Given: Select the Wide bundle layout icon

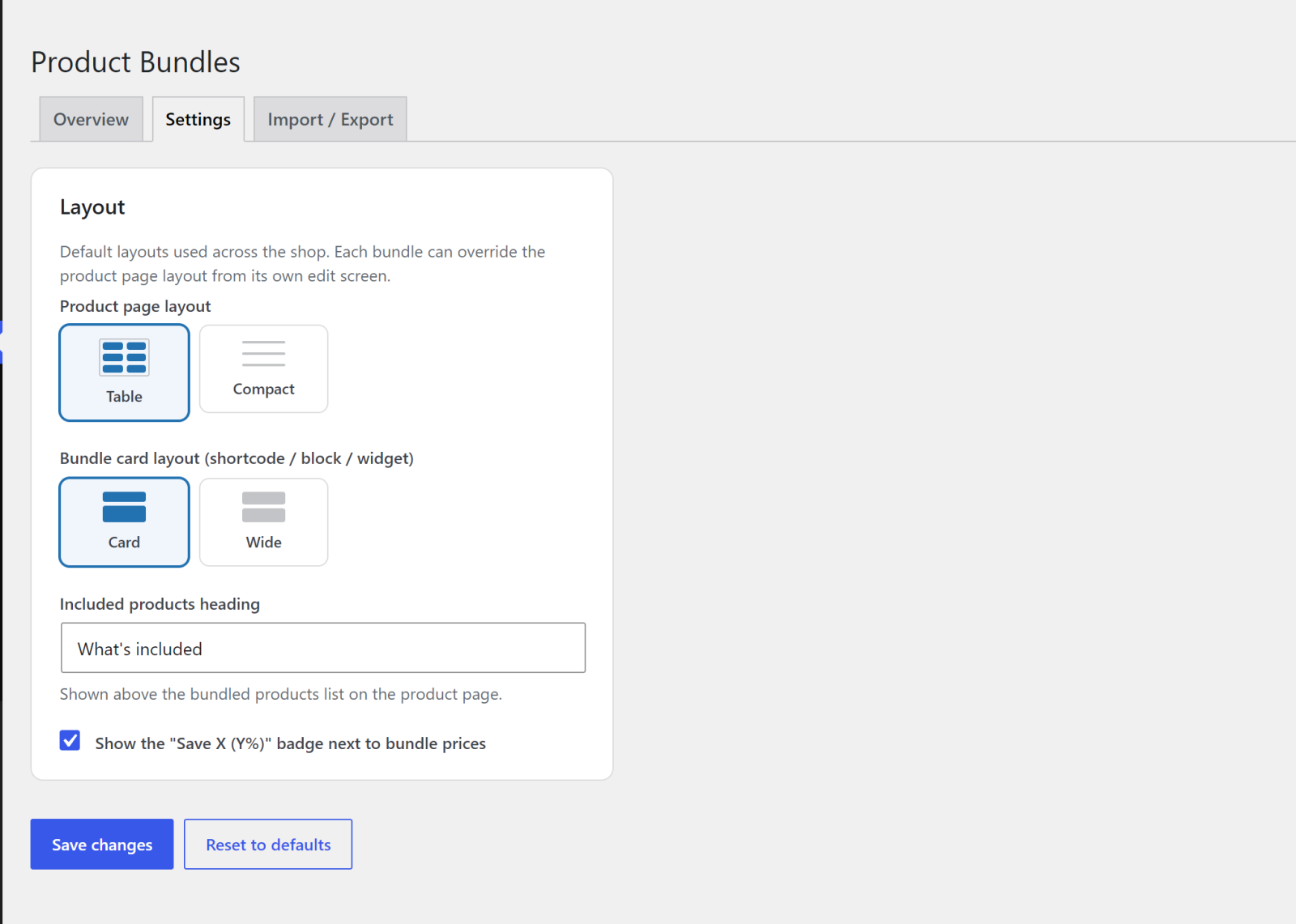Looking at the screenshot, I should click(263, 507).
